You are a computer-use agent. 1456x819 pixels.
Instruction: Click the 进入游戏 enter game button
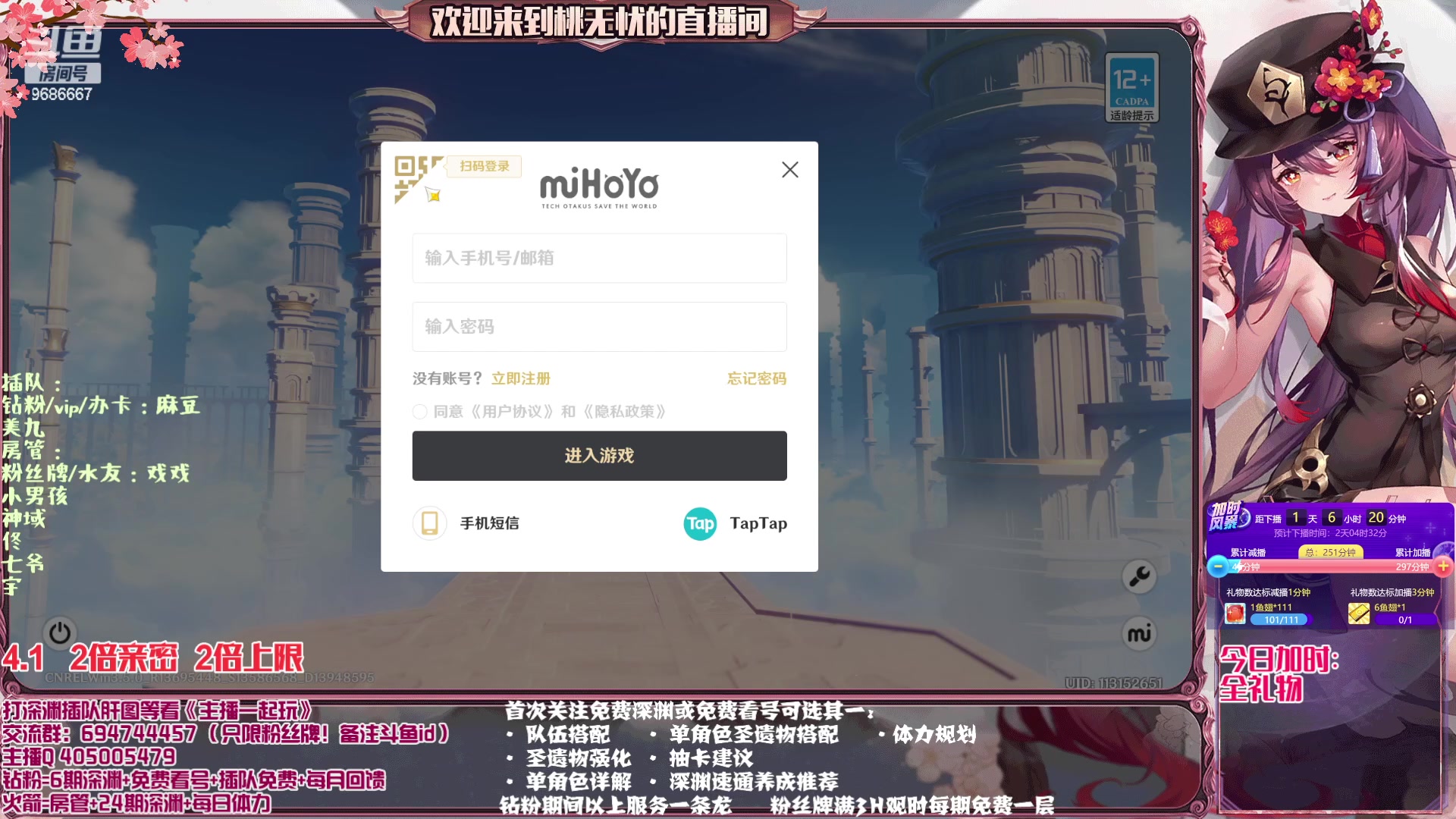click(x=599, y=456)
